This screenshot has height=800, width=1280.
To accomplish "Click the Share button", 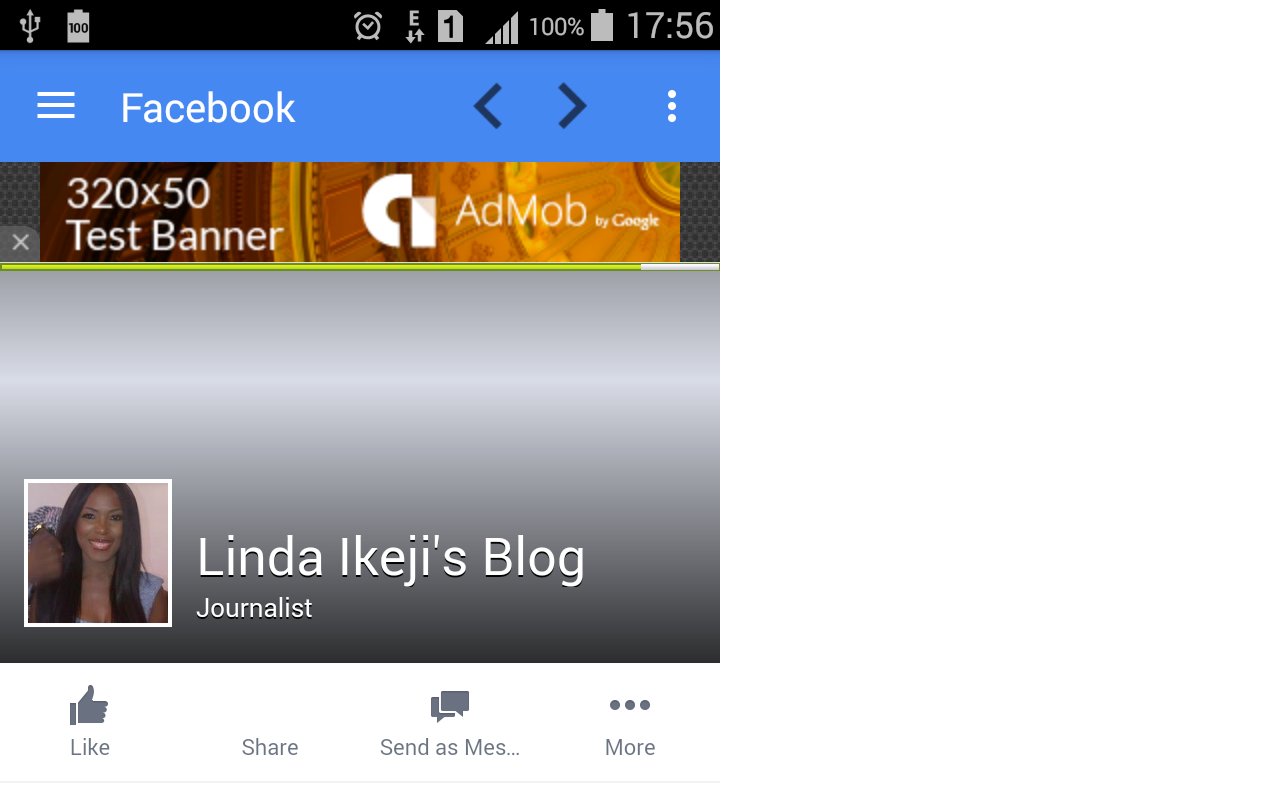I will click(270, 747).
